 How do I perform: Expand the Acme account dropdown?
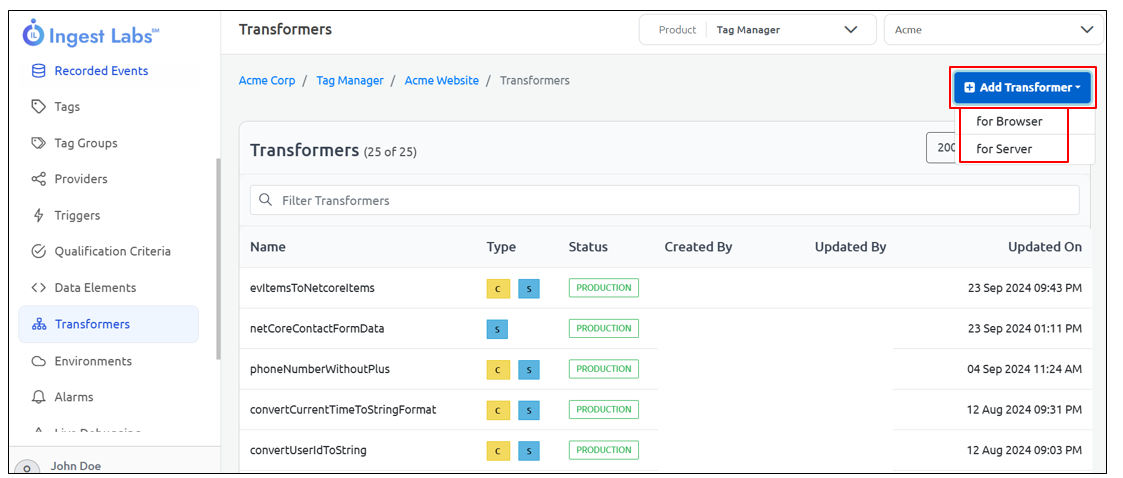(993, 30)
